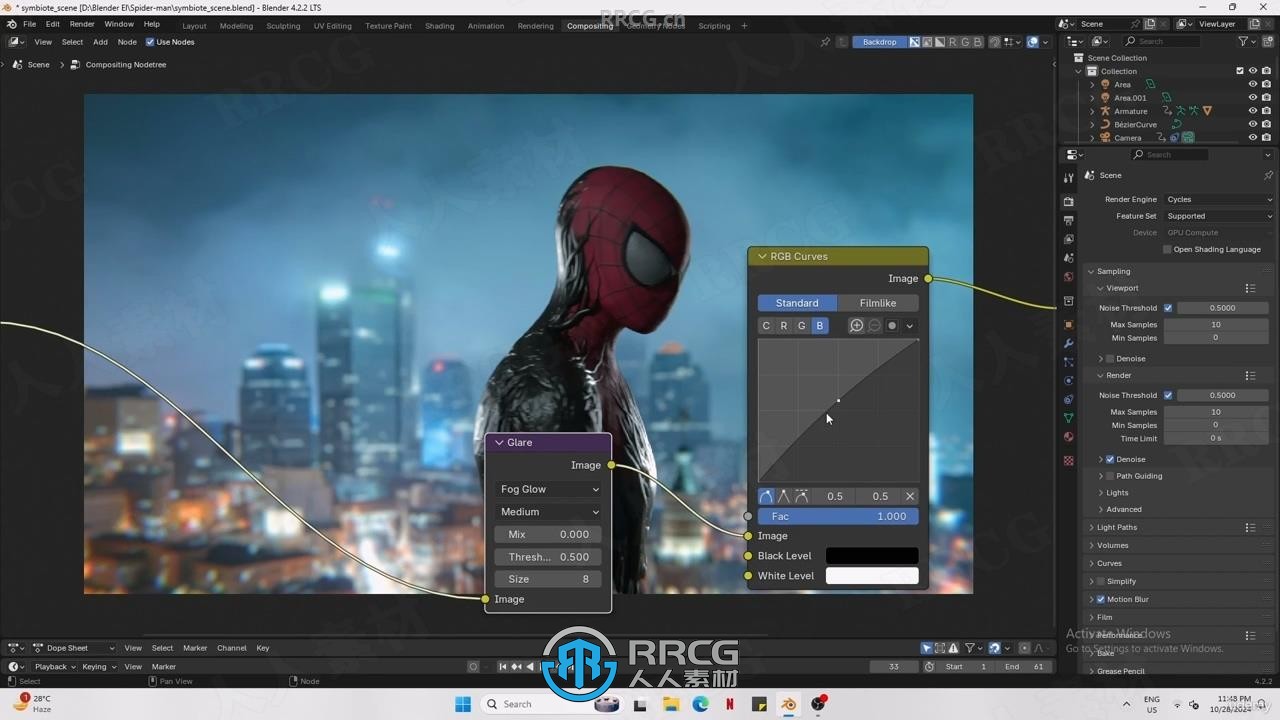1280x720 pixels.
Task: Open the File menu
Action: (x=29, y=24)
